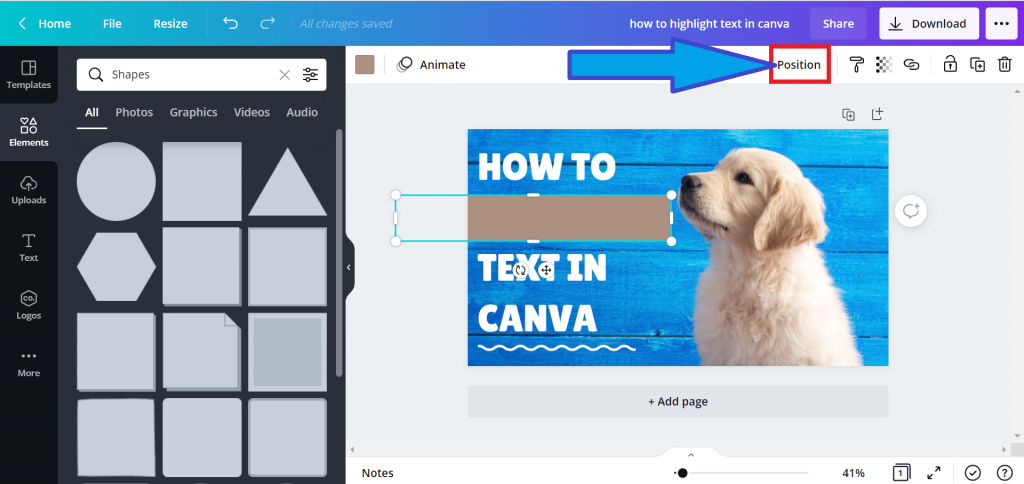The width and height of the screenshot is (1024, 484).
Task: Open the Text sidebar panel
Action: (28, 248)
